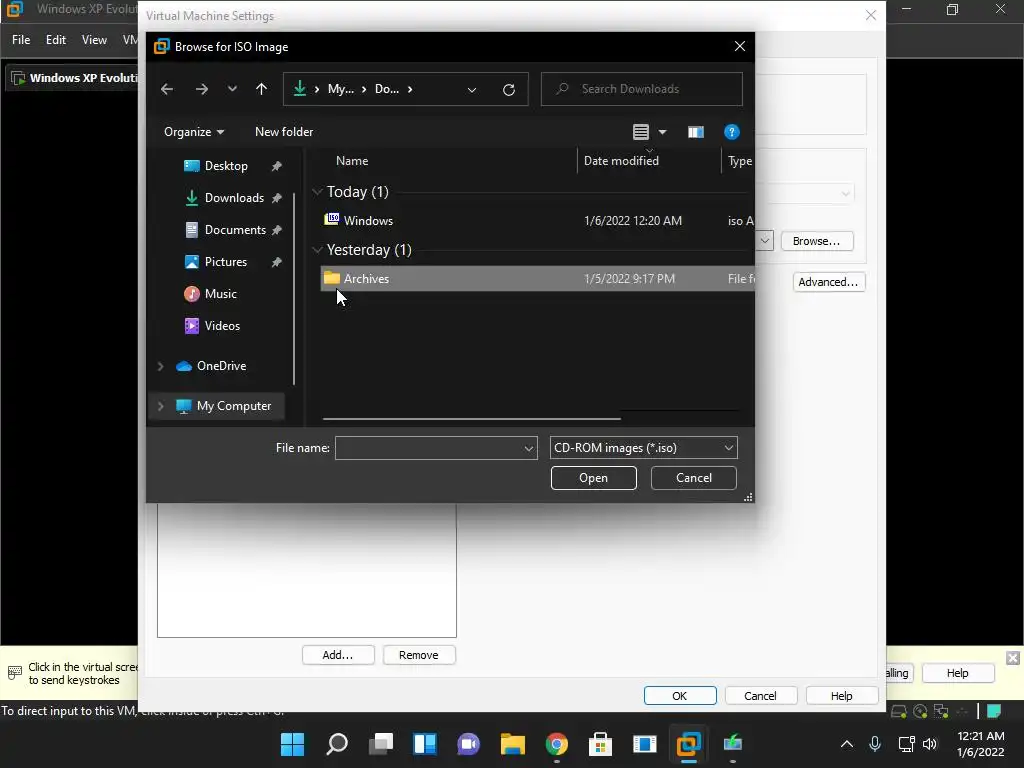Open Microsoft Store from the taskbar
The image size is (1024, 768).
click(600, 744)
